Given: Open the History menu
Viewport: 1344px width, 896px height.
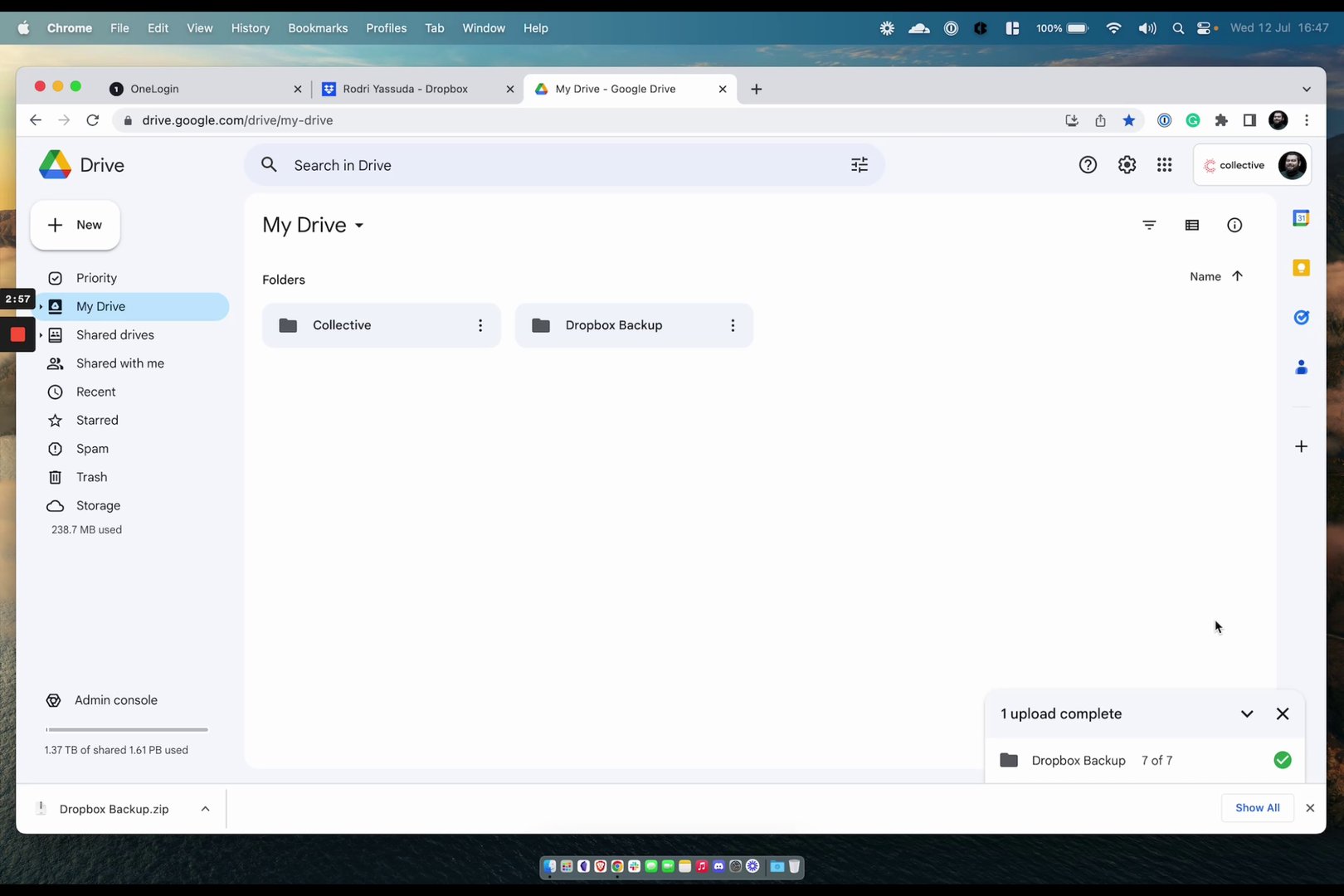Looking at the screenshot, I should [251, 28].
